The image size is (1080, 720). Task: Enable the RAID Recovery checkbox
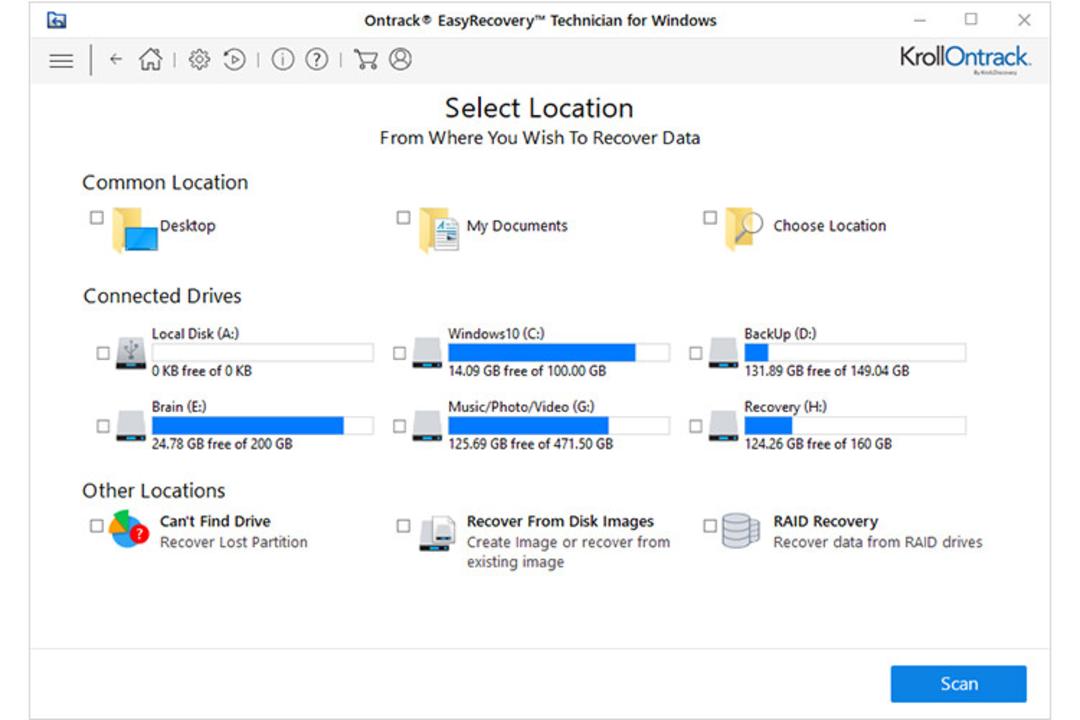pos(709,526)
